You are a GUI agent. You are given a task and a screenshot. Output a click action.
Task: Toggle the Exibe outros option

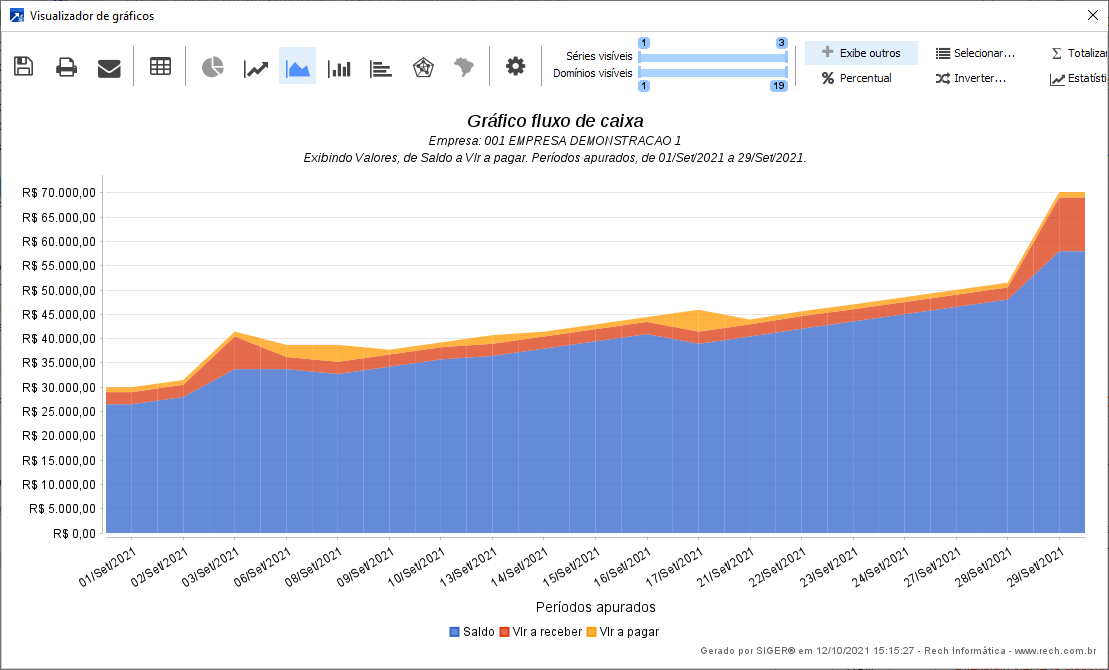click(x=861, y=53)
